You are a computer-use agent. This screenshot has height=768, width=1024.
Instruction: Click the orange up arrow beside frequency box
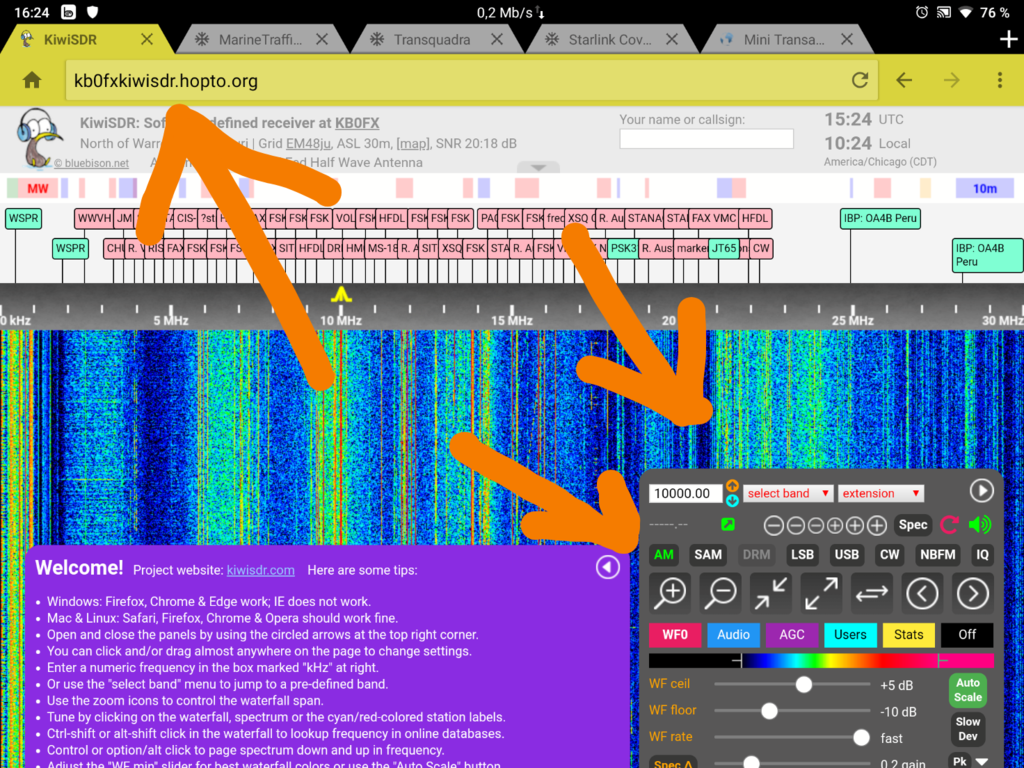[x=732, y=486]
